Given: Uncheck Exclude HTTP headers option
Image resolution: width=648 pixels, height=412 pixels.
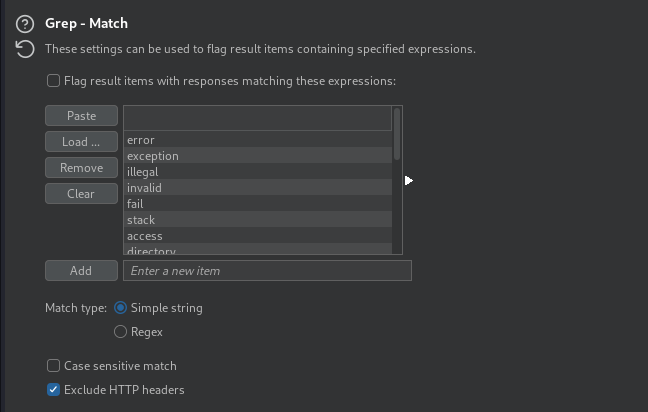Looking at the screenshot, I should click(53, 390).
